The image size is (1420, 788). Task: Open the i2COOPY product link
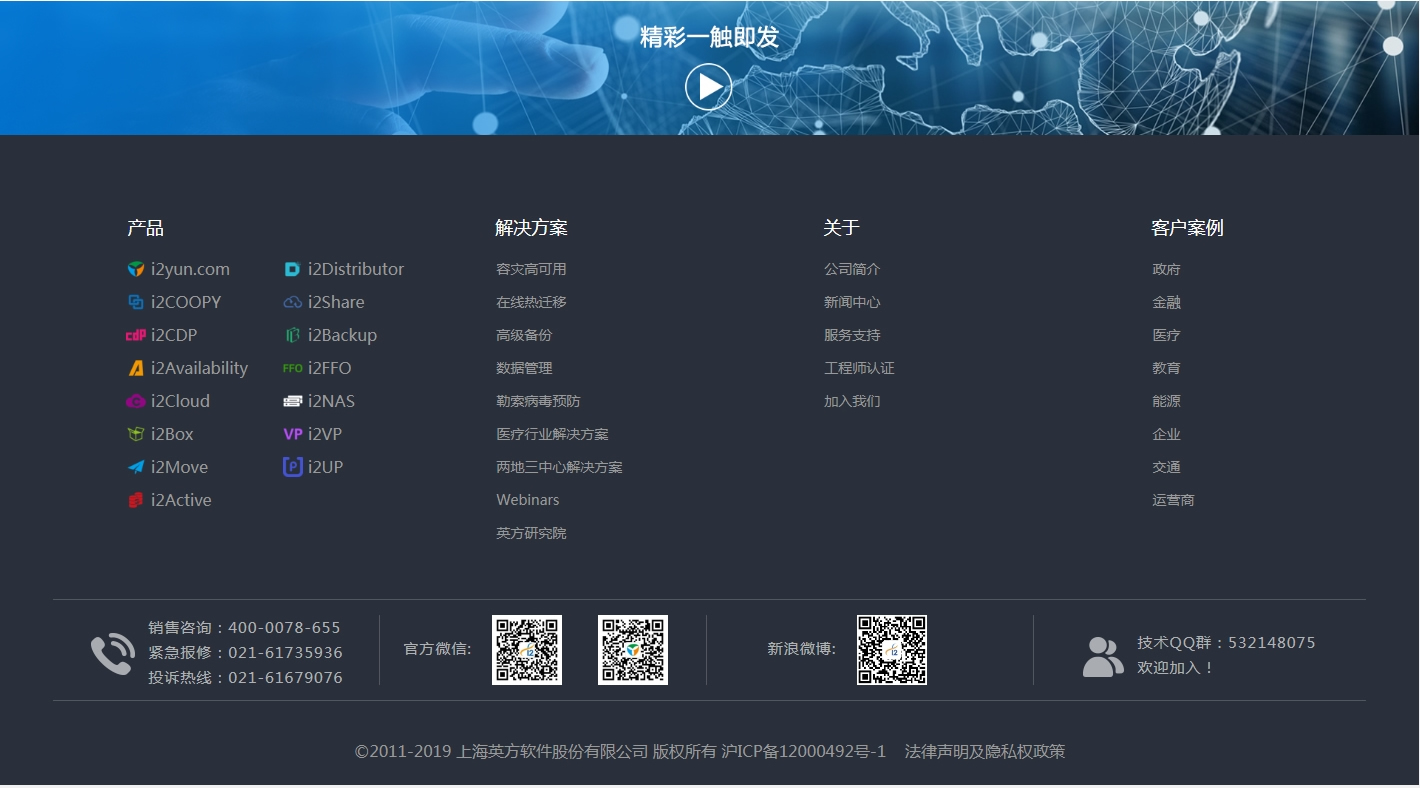click(x=186, y=302)
